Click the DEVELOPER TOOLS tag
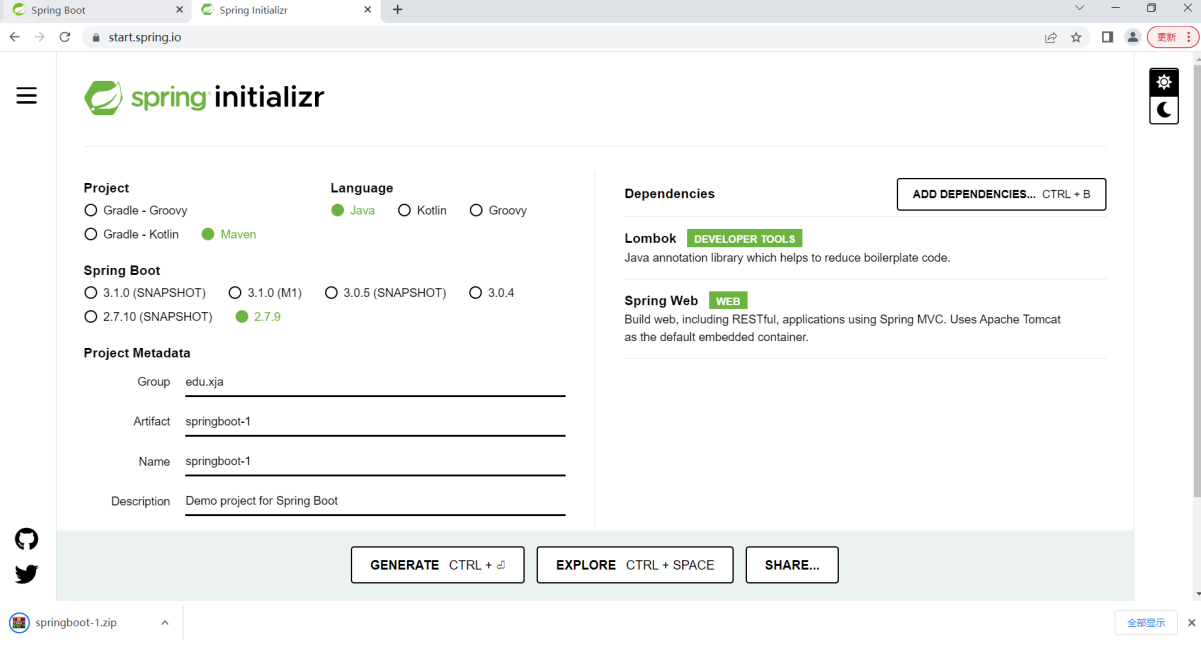The image size is (1201, 651). 744,239
